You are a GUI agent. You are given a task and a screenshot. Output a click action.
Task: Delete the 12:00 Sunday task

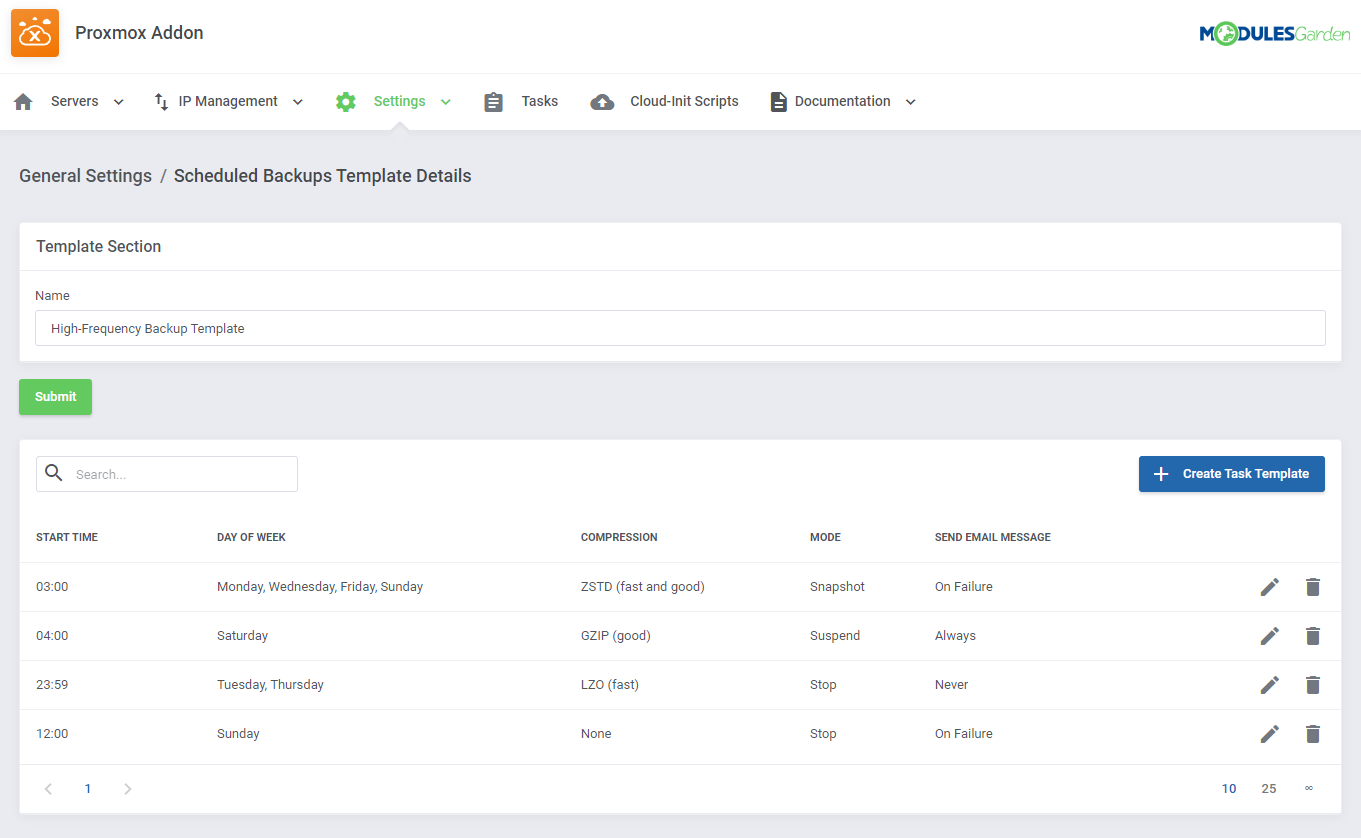[1313, 734]
